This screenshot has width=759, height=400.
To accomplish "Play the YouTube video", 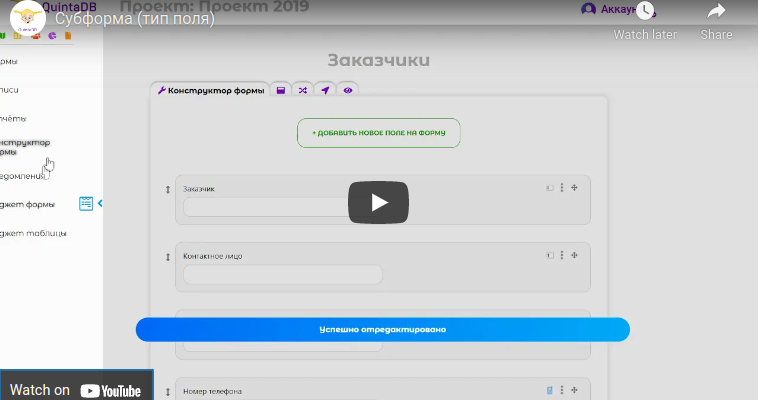I will (x=378, y=202).
